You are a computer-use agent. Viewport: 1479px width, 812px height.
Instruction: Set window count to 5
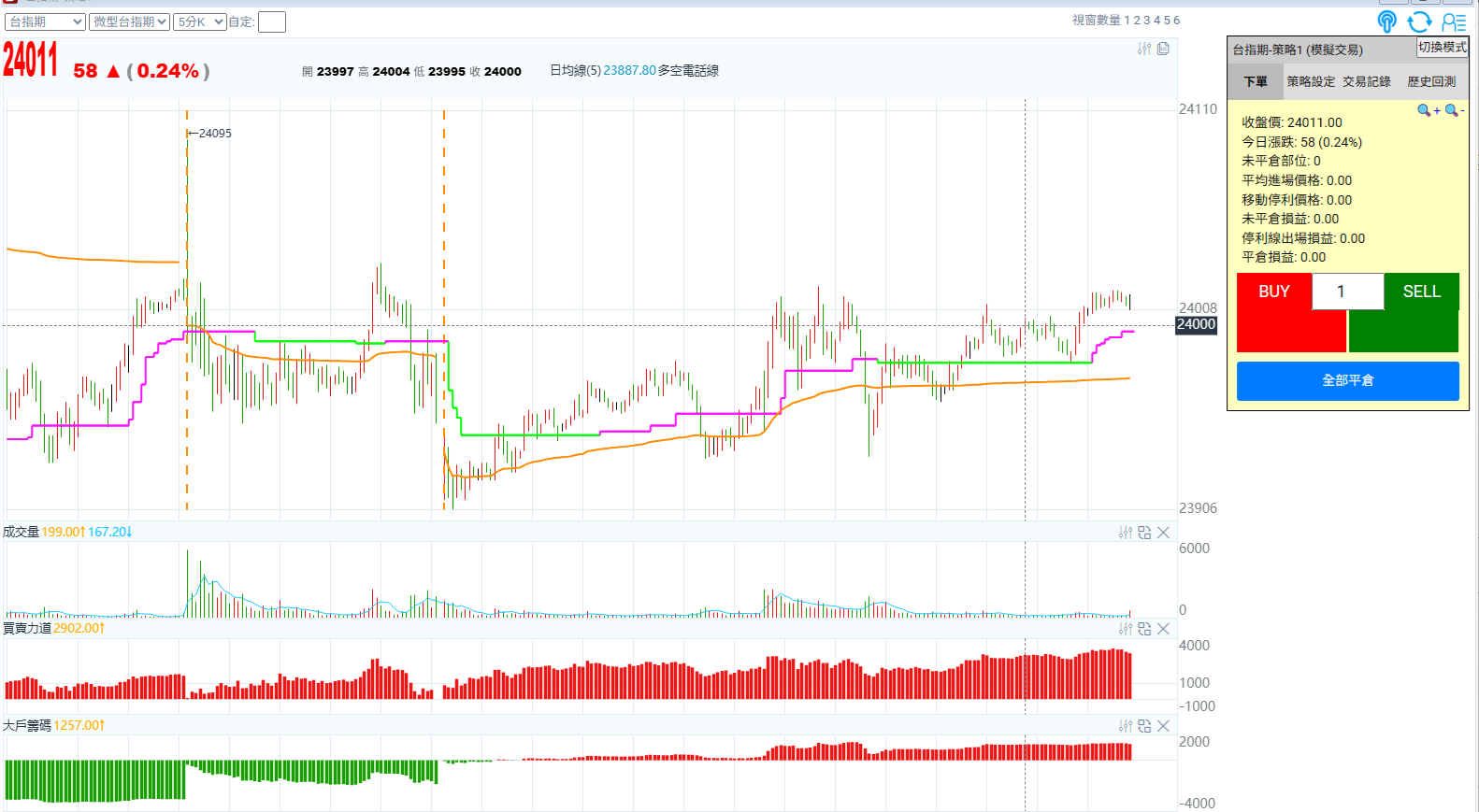coord(1167,21)
